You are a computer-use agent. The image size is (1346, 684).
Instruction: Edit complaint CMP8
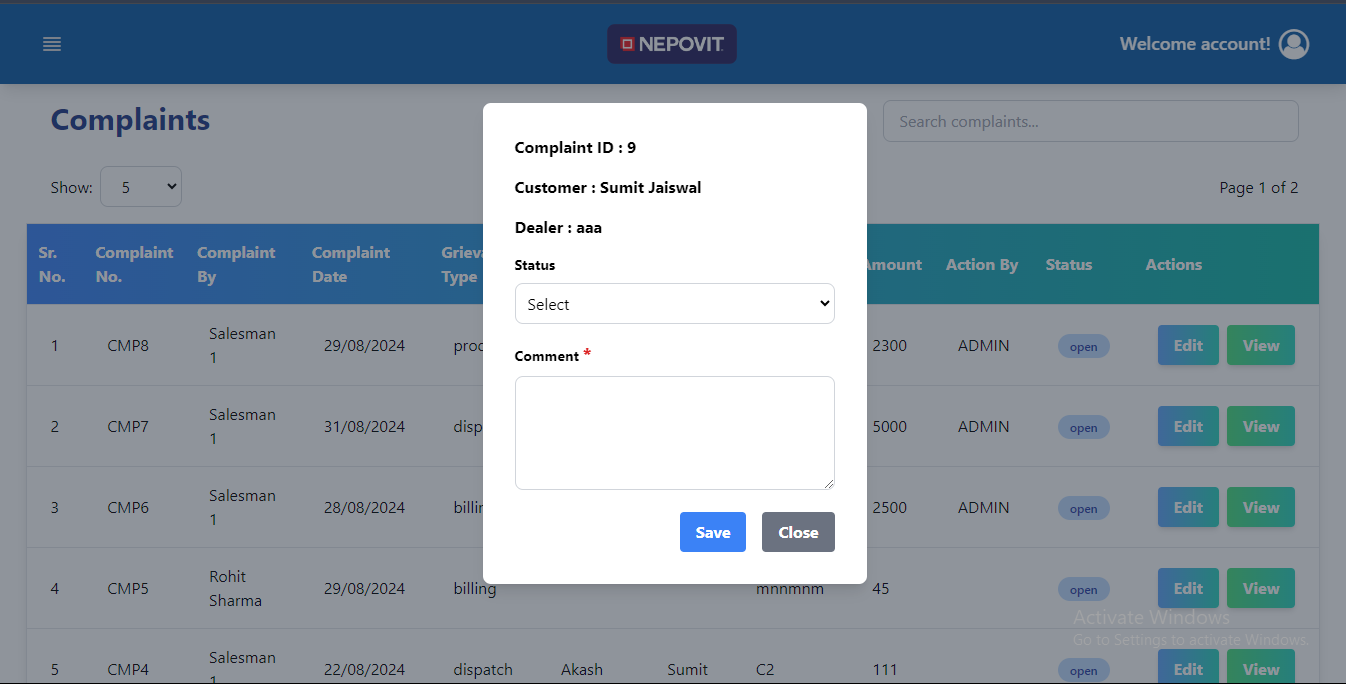coord(1188,345)
